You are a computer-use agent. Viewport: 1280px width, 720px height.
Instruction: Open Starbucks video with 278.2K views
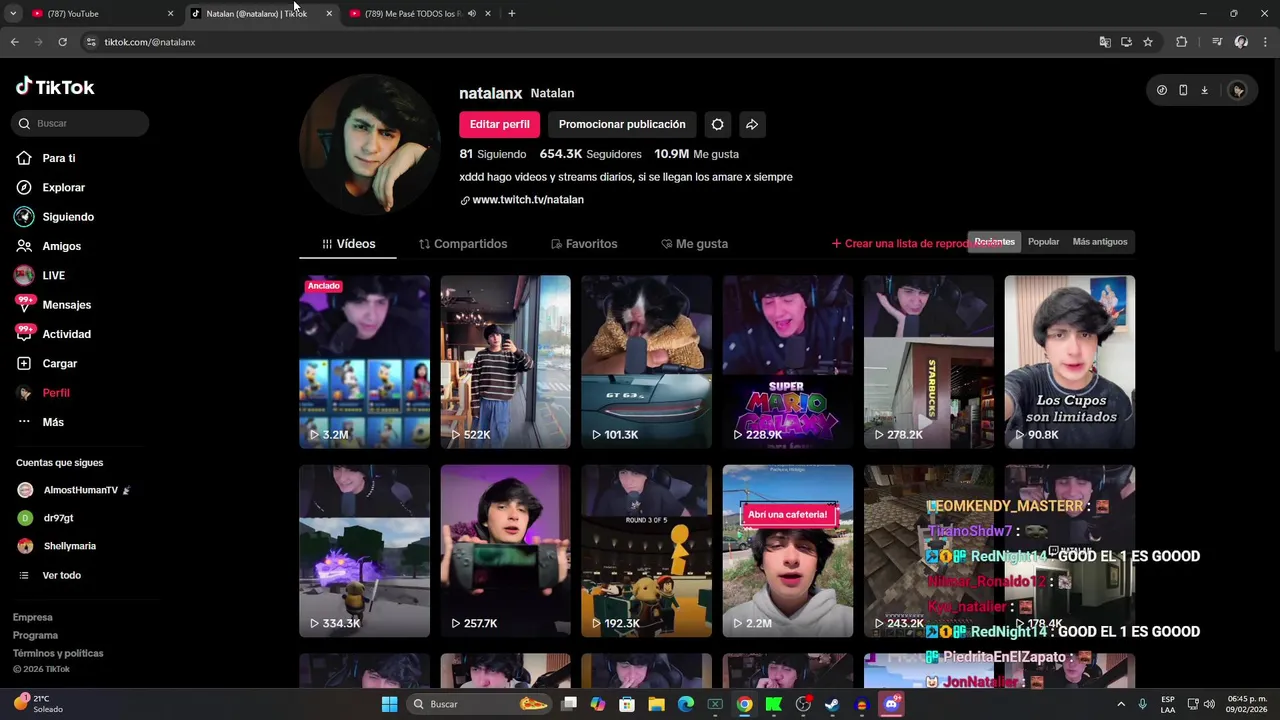click(929, 362)
